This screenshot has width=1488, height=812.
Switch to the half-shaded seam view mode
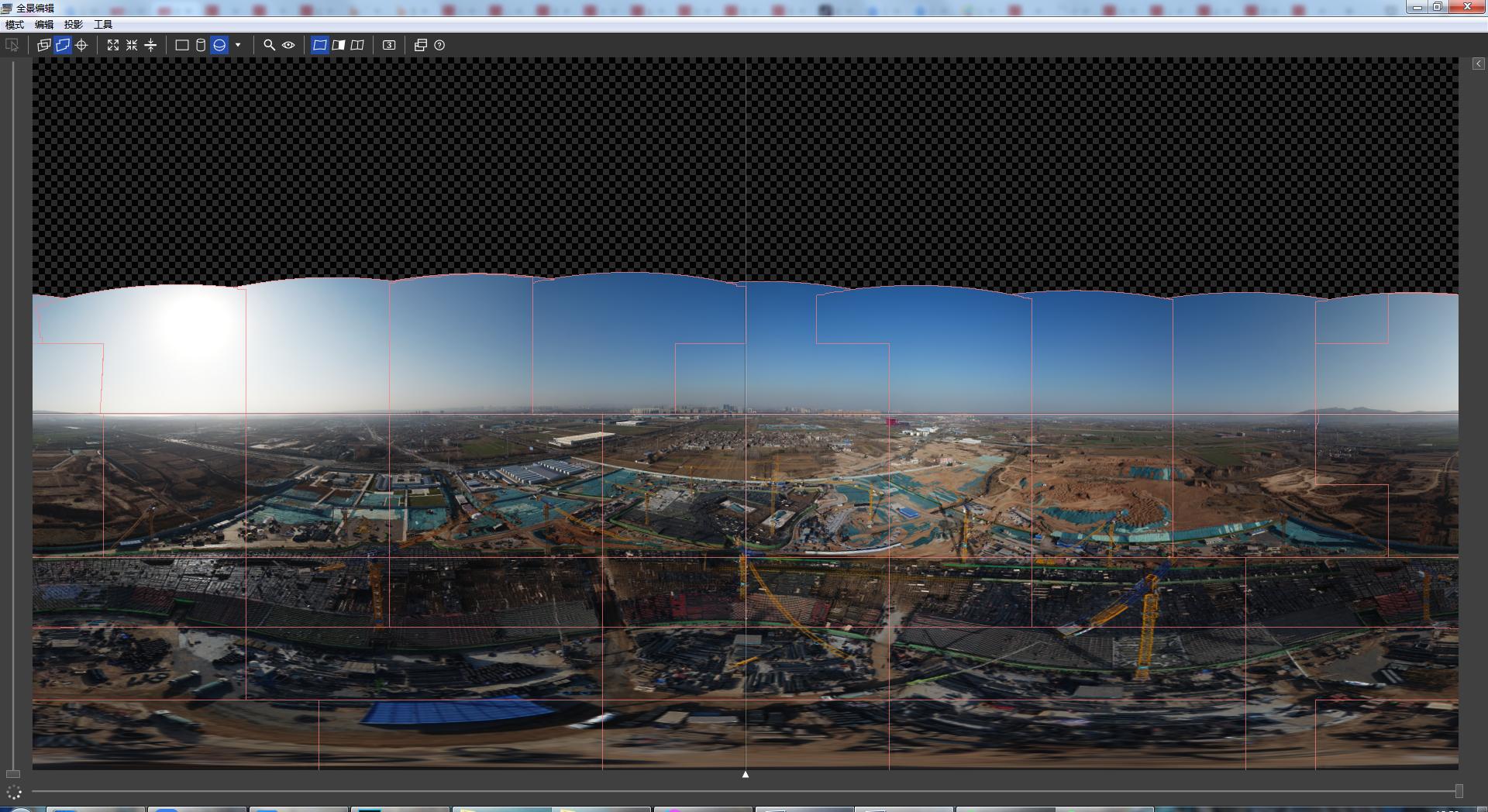point(339,45)
